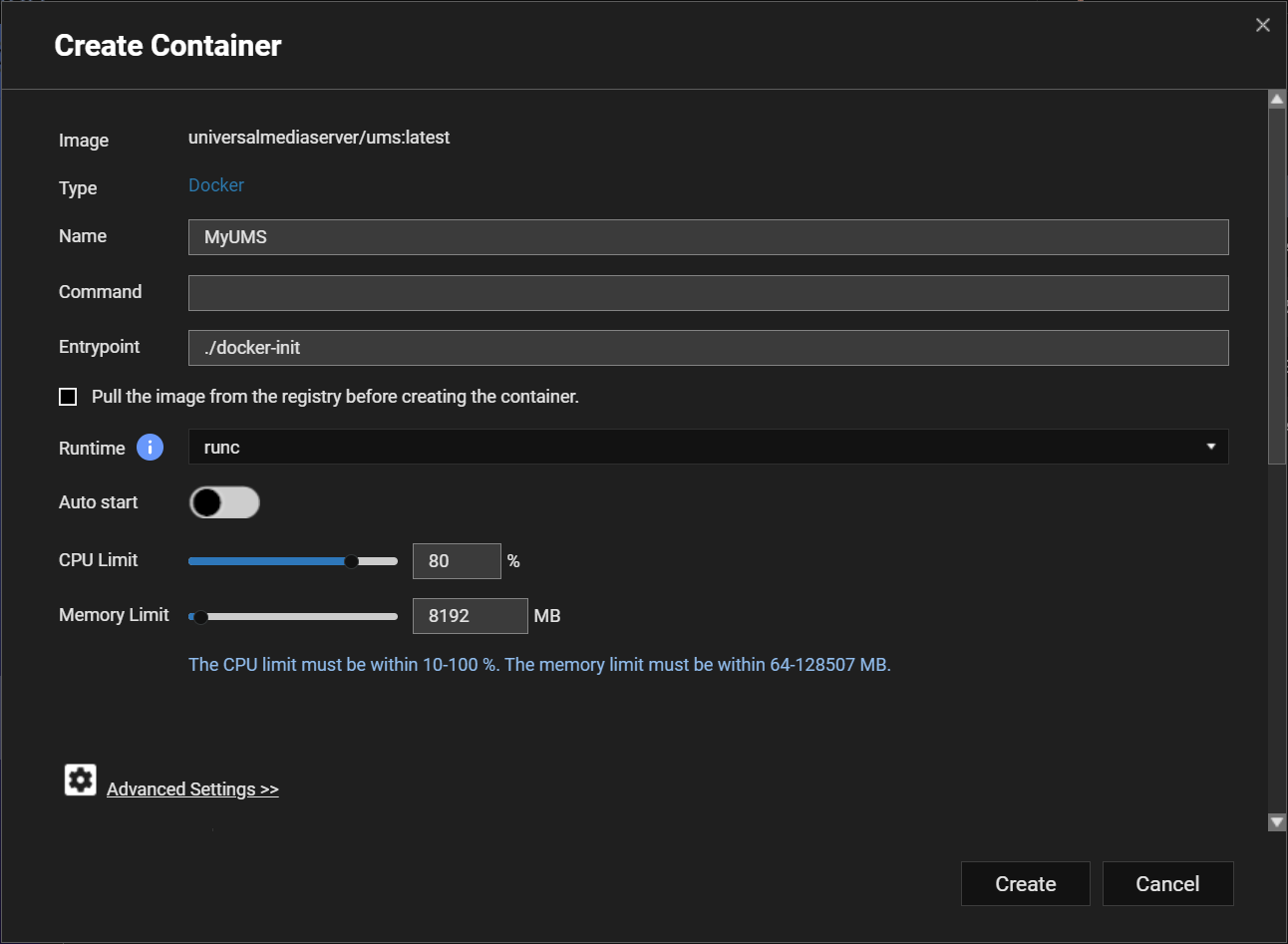Click the Memory Limit MB value box
The height and width of the screenshot is (944, 1288).
click(470, 616)
